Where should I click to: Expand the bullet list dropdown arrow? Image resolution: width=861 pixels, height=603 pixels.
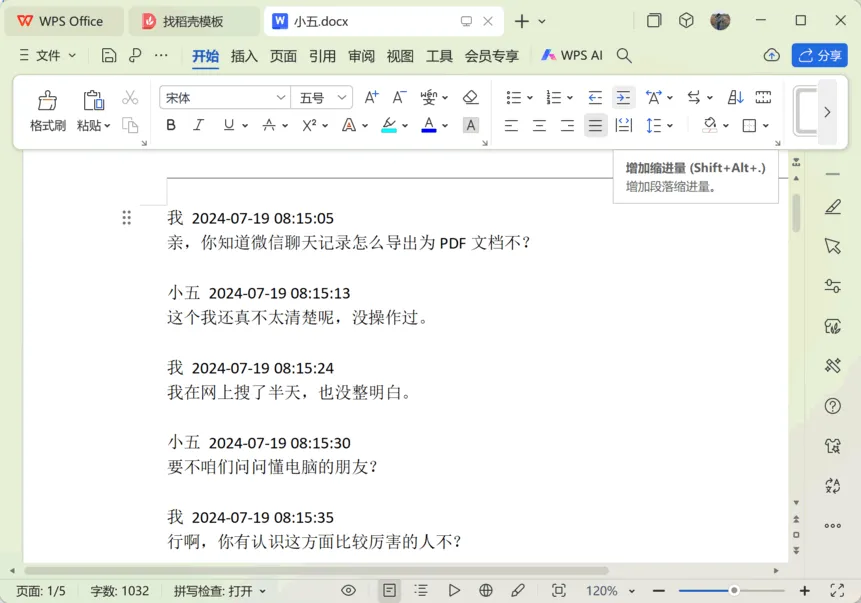point(529,98)
